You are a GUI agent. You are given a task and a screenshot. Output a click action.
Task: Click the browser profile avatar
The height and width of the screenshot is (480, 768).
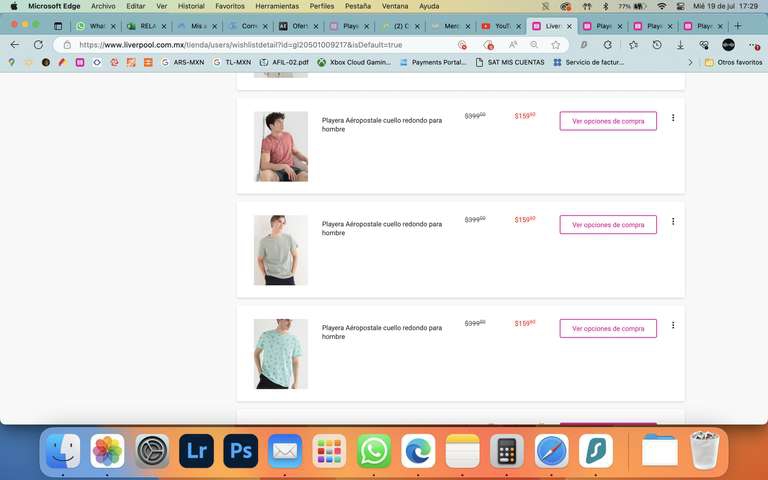pos(728,45)
